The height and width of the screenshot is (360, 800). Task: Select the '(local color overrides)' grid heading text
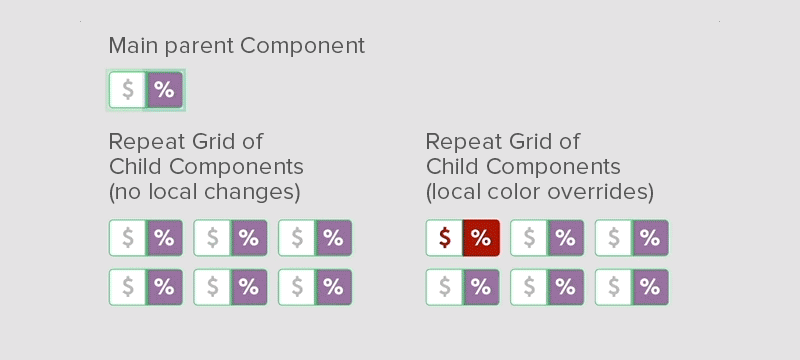(x=540, y=192)
